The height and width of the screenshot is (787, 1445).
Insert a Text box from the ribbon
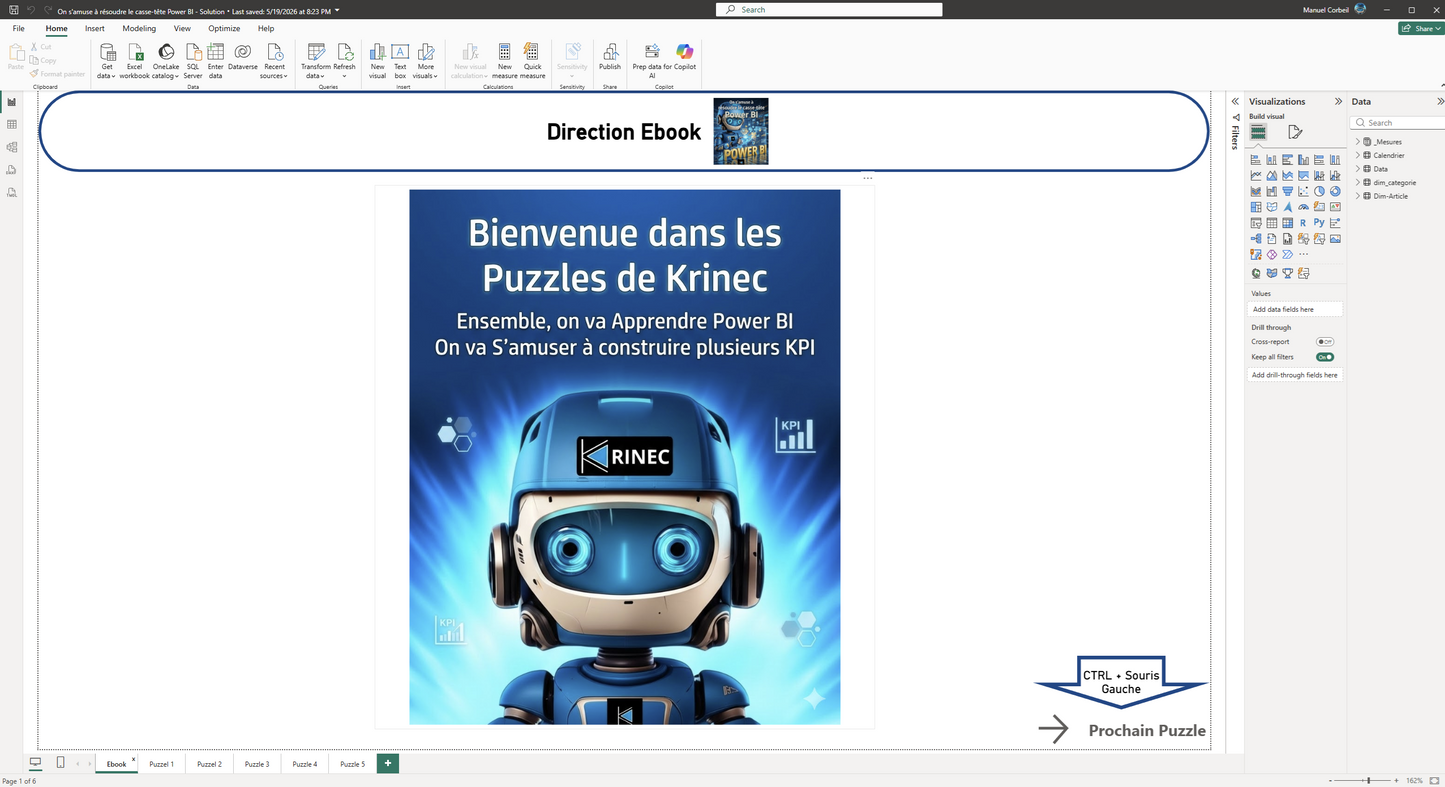tap(400, 61)
